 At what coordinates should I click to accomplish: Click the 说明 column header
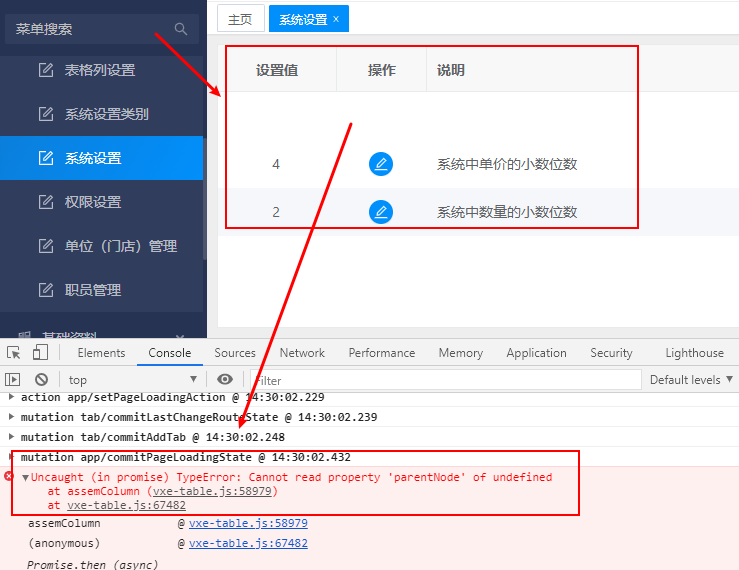tap(451, 70)
